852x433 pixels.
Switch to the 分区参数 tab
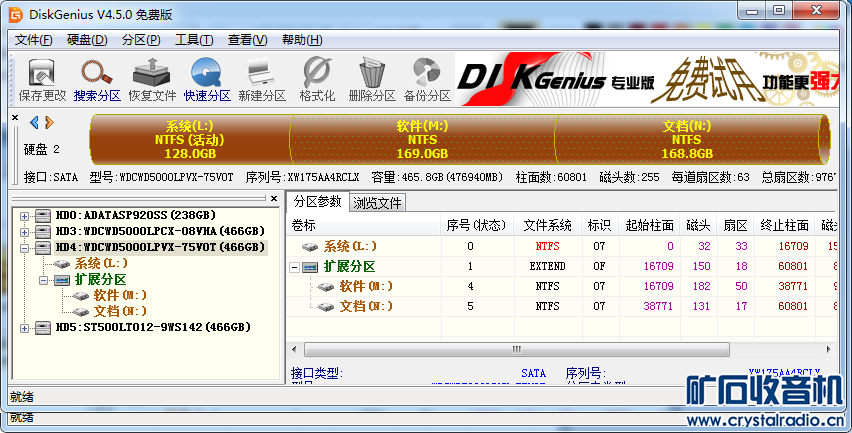(x=317, y=202)
